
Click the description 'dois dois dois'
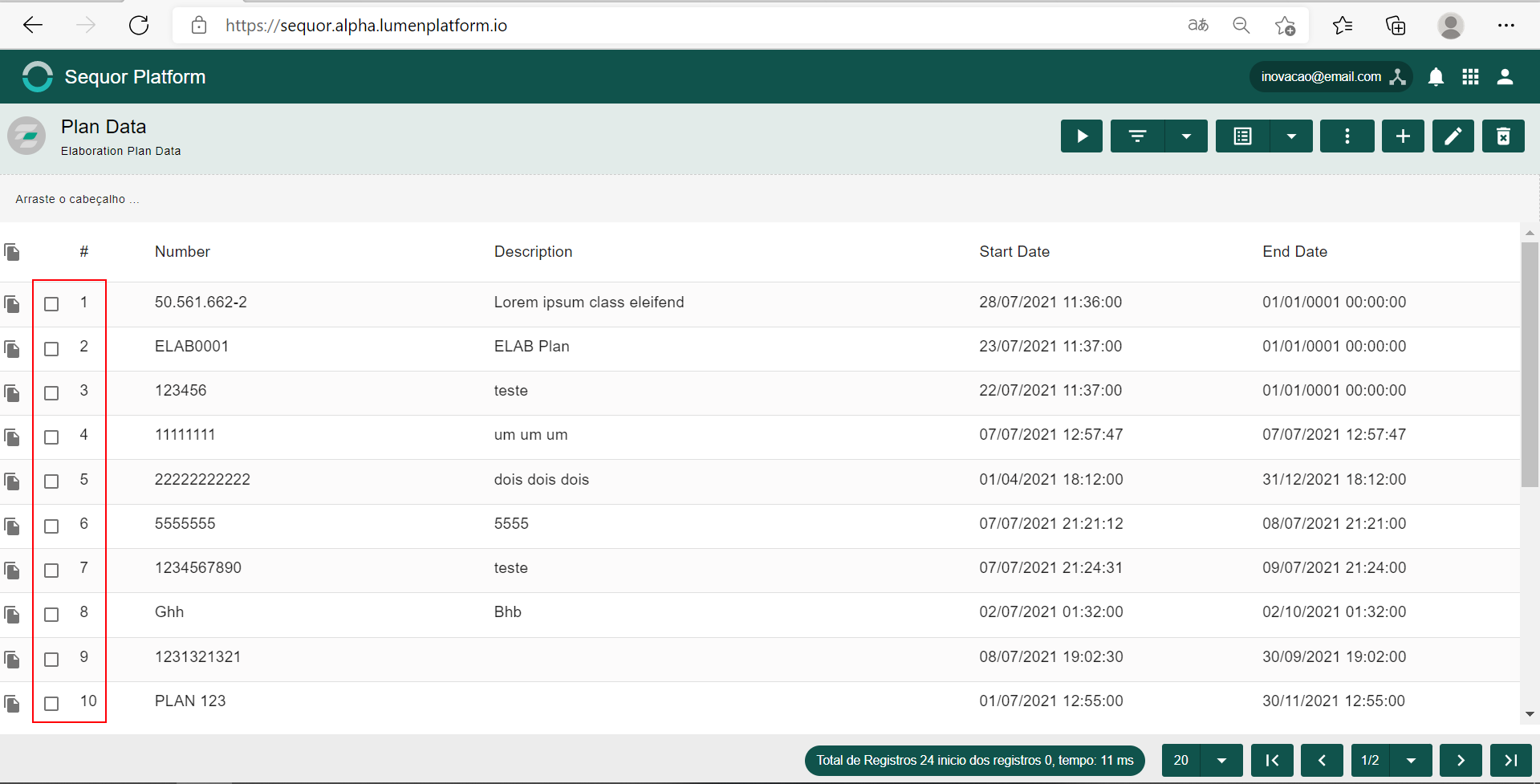pyautogui.click(x=542, y=480)
